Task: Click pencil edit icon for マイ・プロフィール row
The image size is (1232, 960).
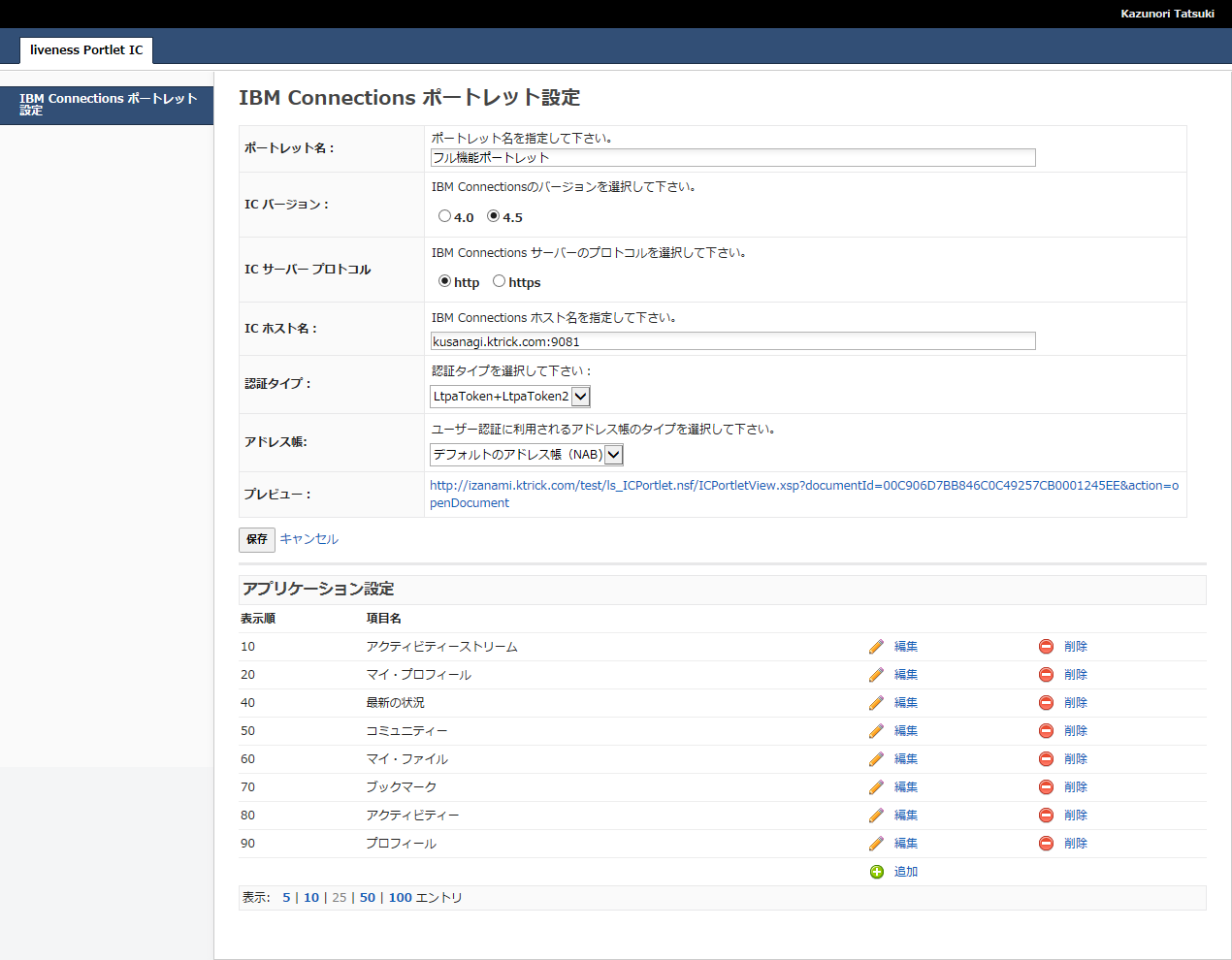Action: 876,675
